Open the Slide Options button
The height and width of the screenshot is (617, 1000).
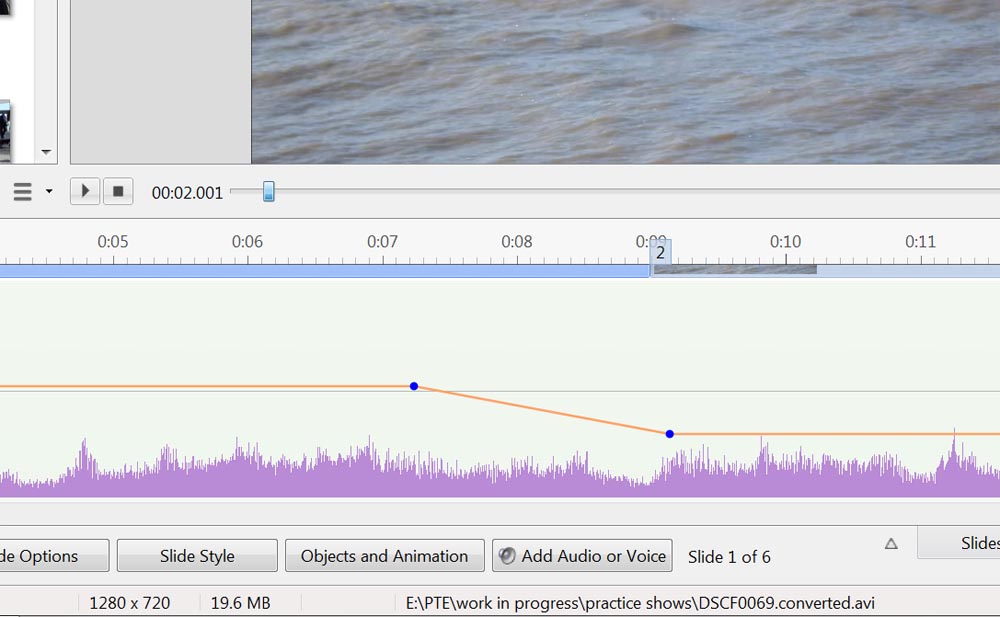tap(50, 556)
